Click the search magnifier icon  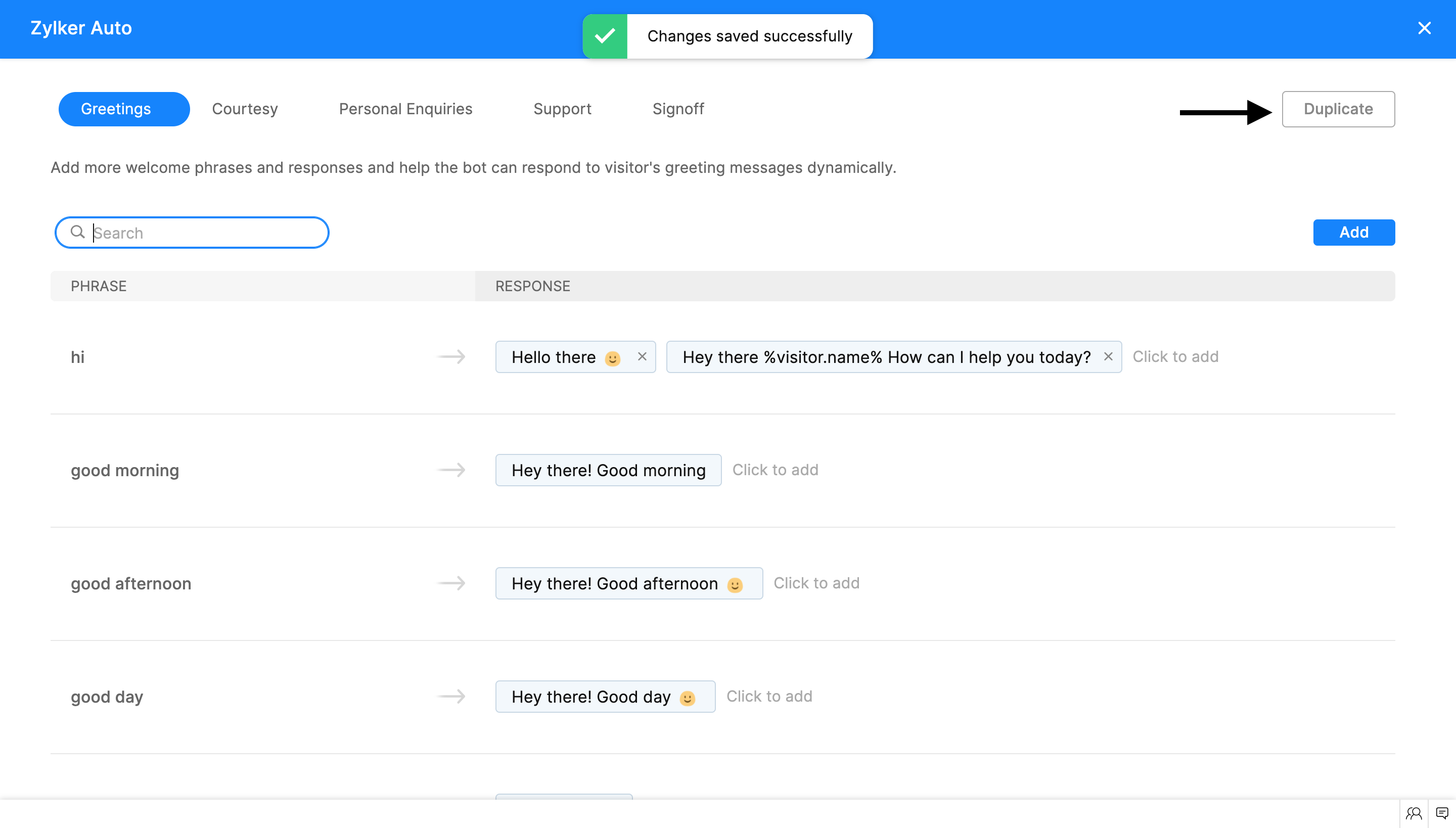(77, 232)
